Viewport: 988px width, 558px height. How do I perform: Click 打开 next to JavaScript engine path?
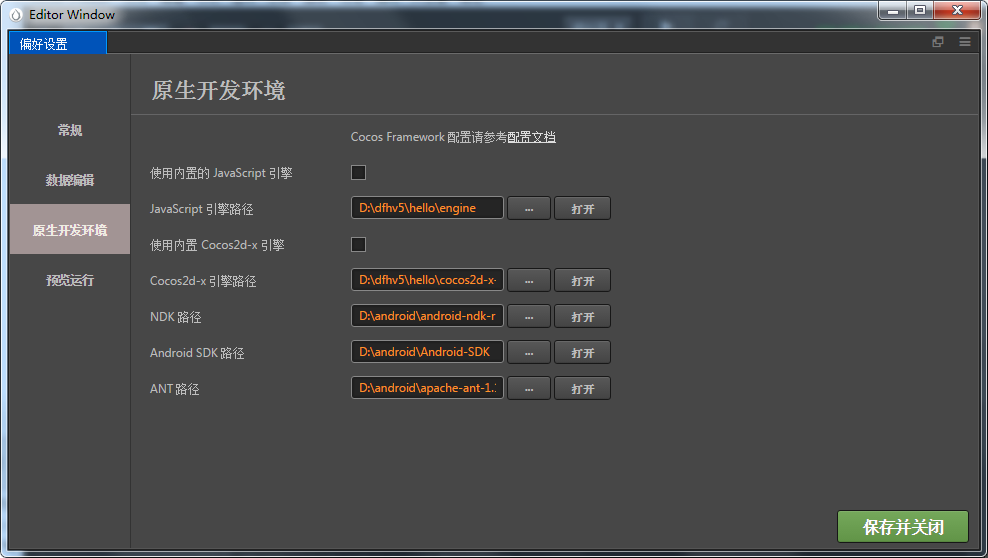pos(582,208)
